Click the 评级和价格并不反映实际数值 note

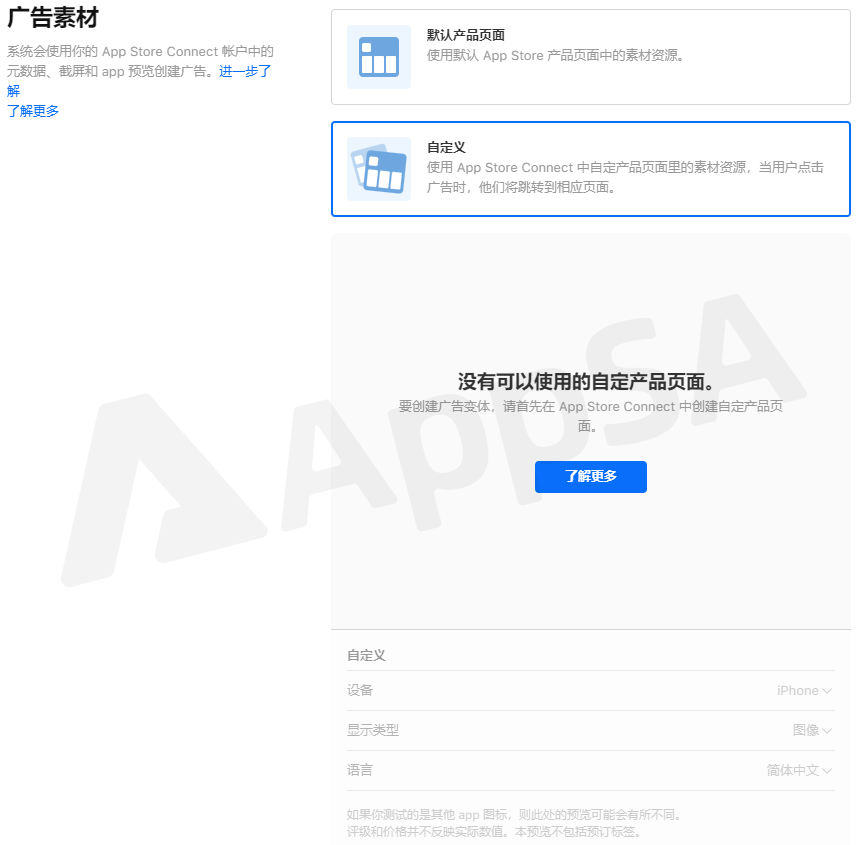coord(494,832)
